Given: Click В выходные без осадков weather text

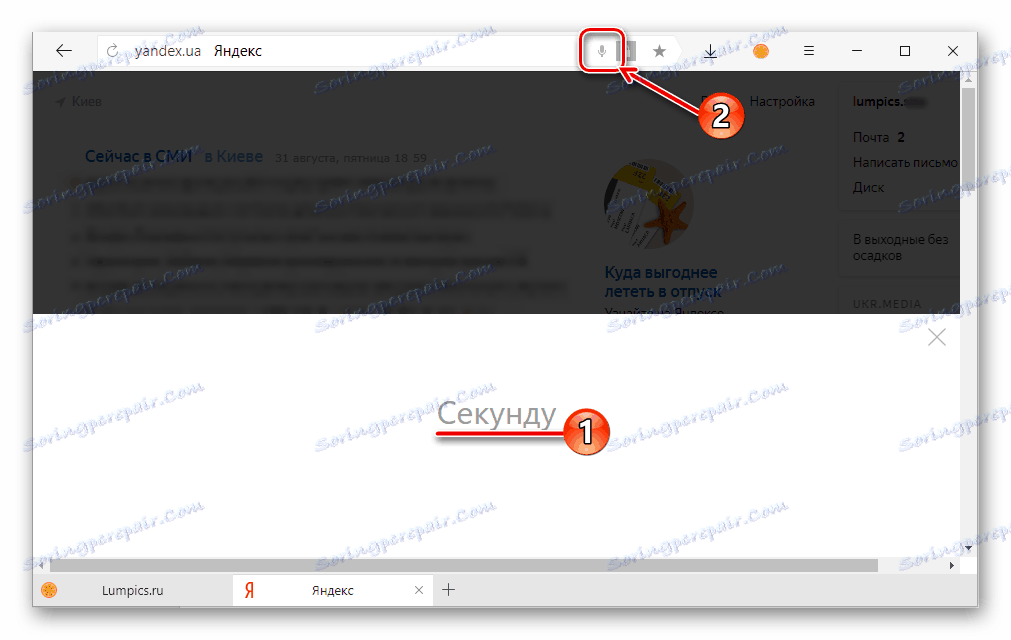Looking at the screenshot, I should point(900,247).
